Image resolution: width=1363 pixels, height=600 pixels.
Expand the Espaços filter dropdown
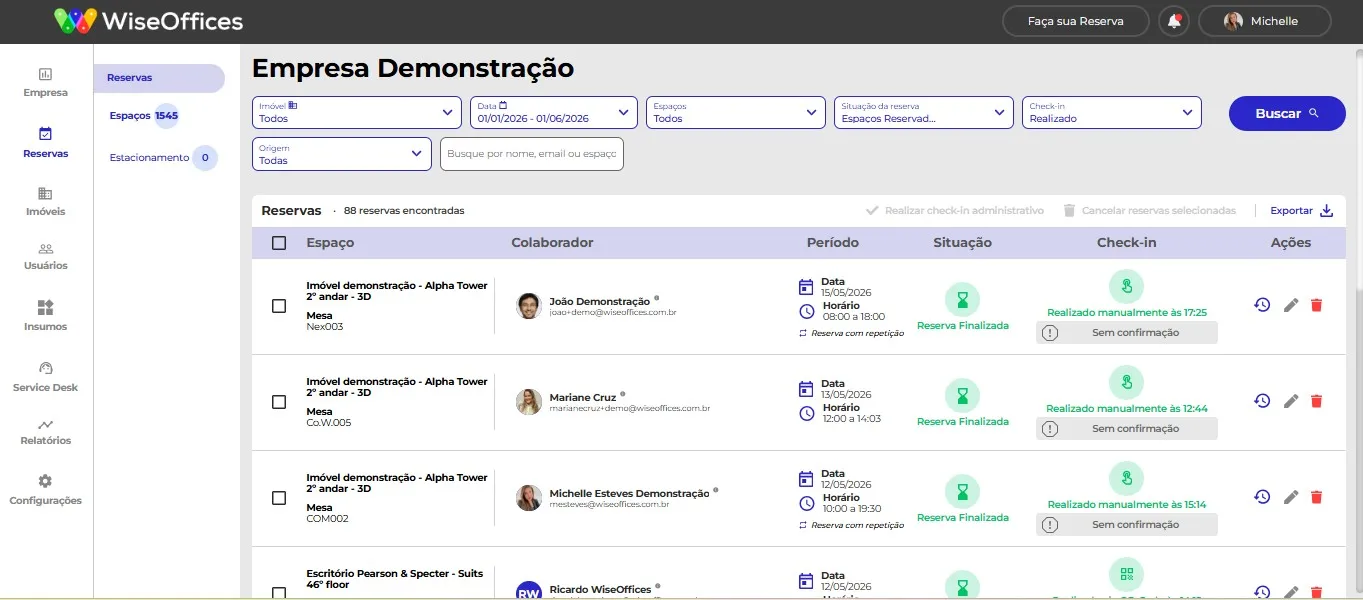736,112
